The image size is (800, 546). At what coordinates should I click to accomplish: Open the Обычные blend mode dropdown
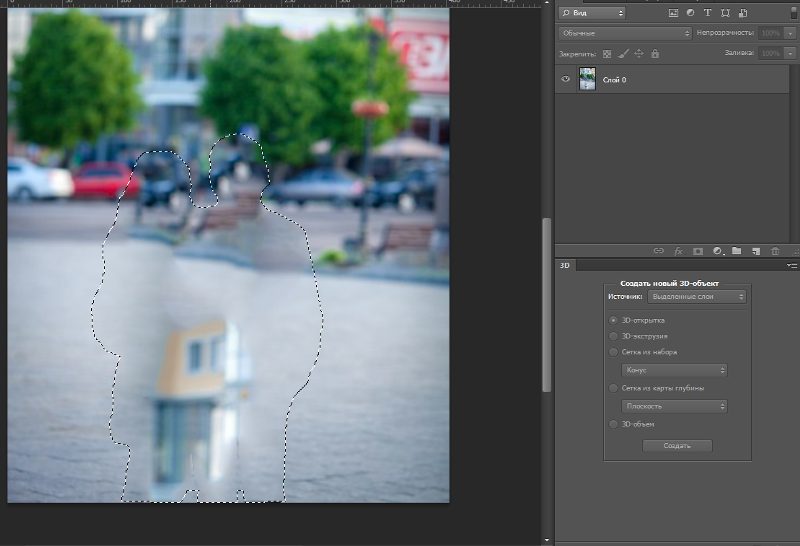pos(625,33)
